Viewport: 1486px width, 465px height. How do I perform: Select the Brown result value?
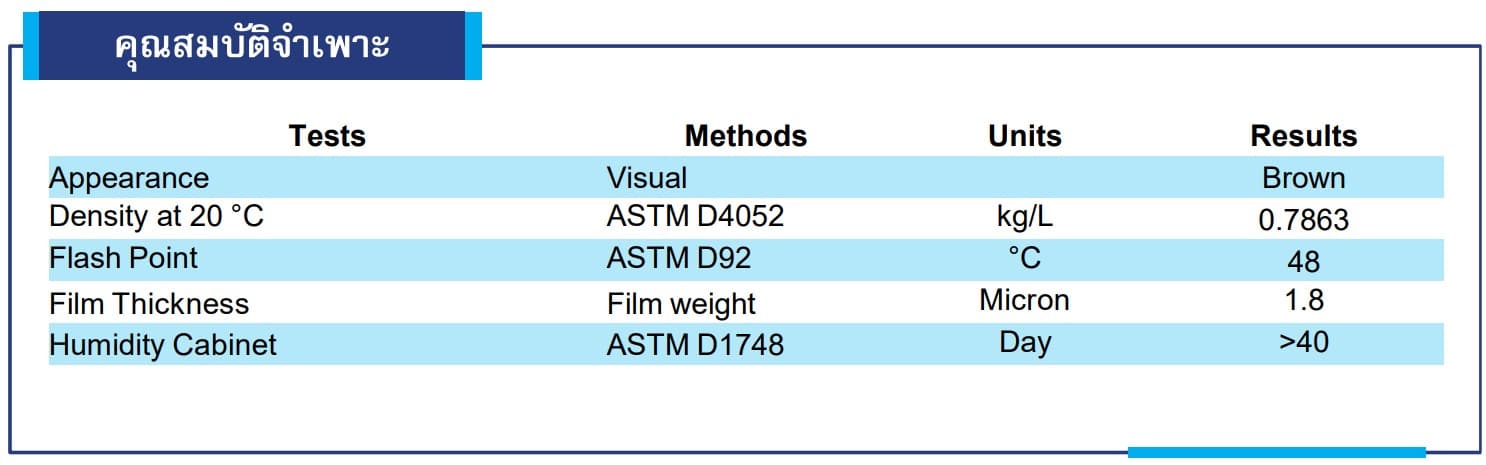click(1303, 178)
